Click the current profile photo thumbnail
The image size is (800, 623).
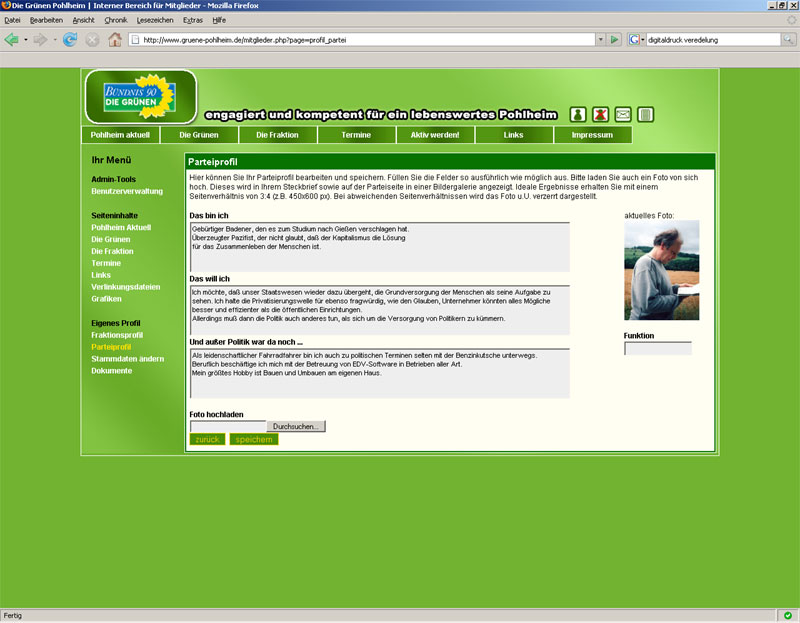click(x=655, y=271)
